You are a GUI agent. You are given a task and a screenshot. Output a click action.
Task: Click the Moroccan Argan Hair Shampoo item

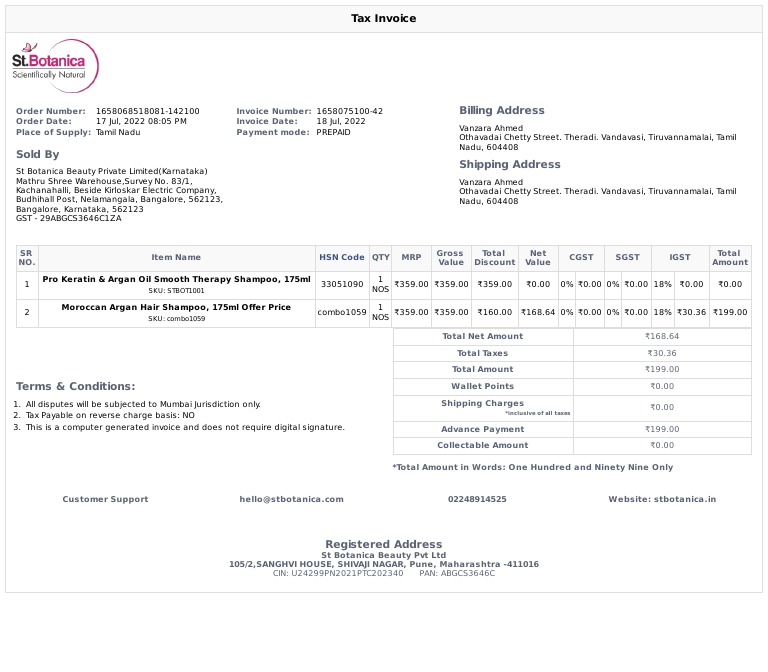pyautogui.click(x=176, y=308)
